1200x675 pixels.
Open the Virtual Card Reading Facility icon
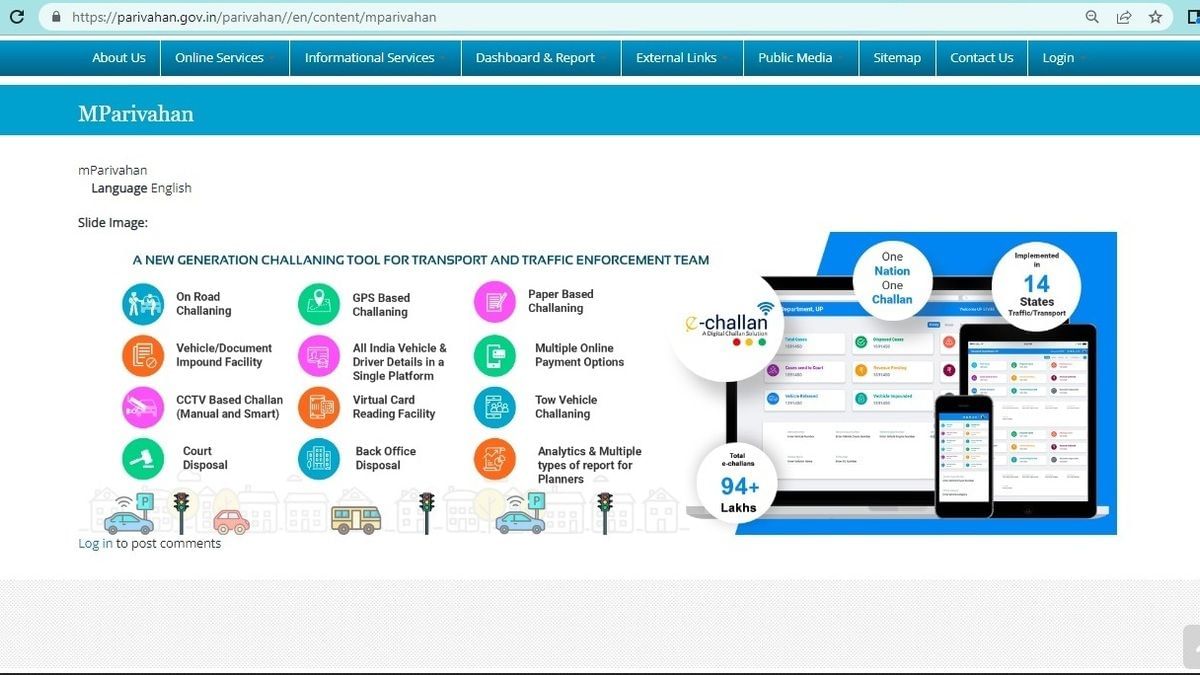(x=318, y=407)
